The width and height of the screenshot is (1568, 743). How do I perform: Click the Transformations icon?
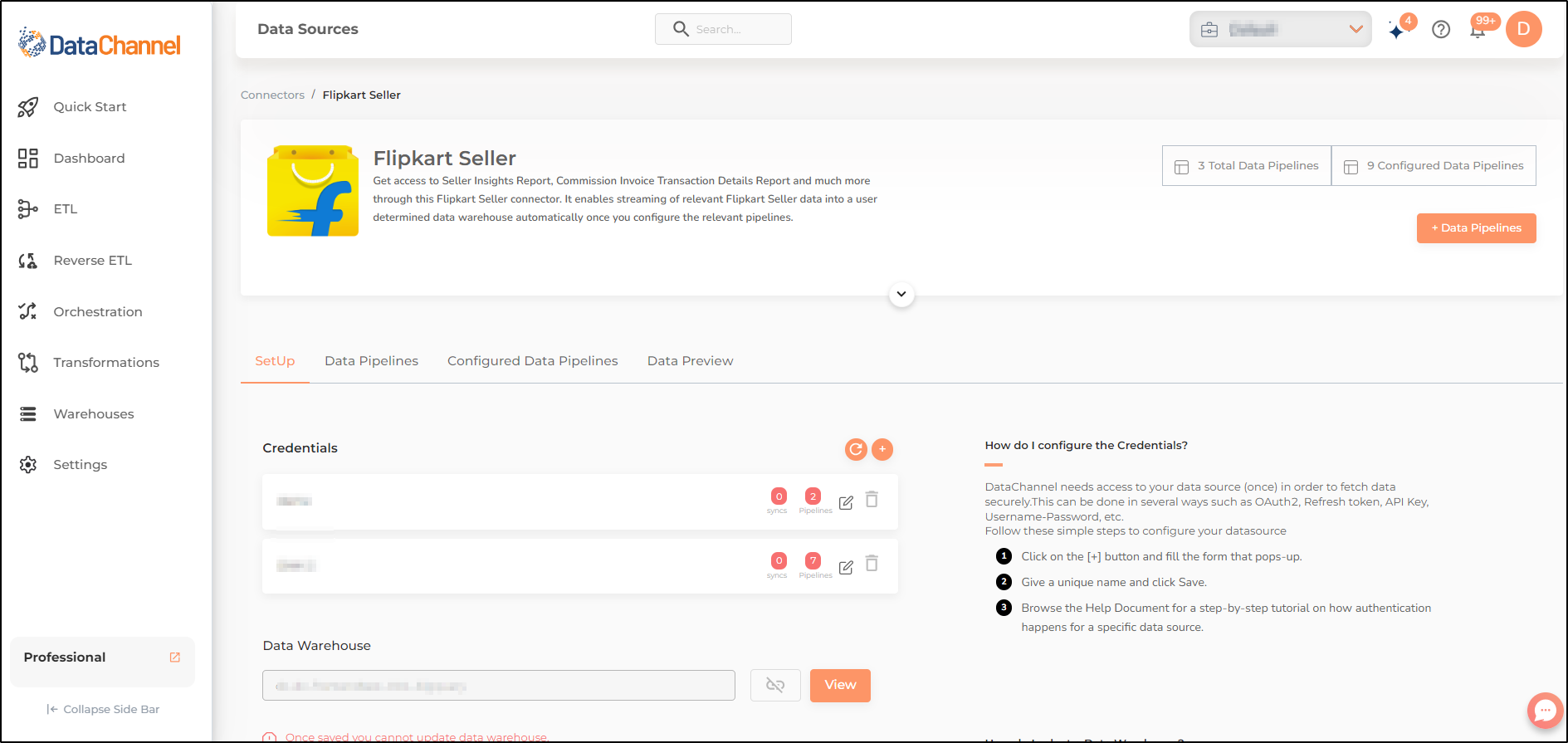tap(28, 363)
